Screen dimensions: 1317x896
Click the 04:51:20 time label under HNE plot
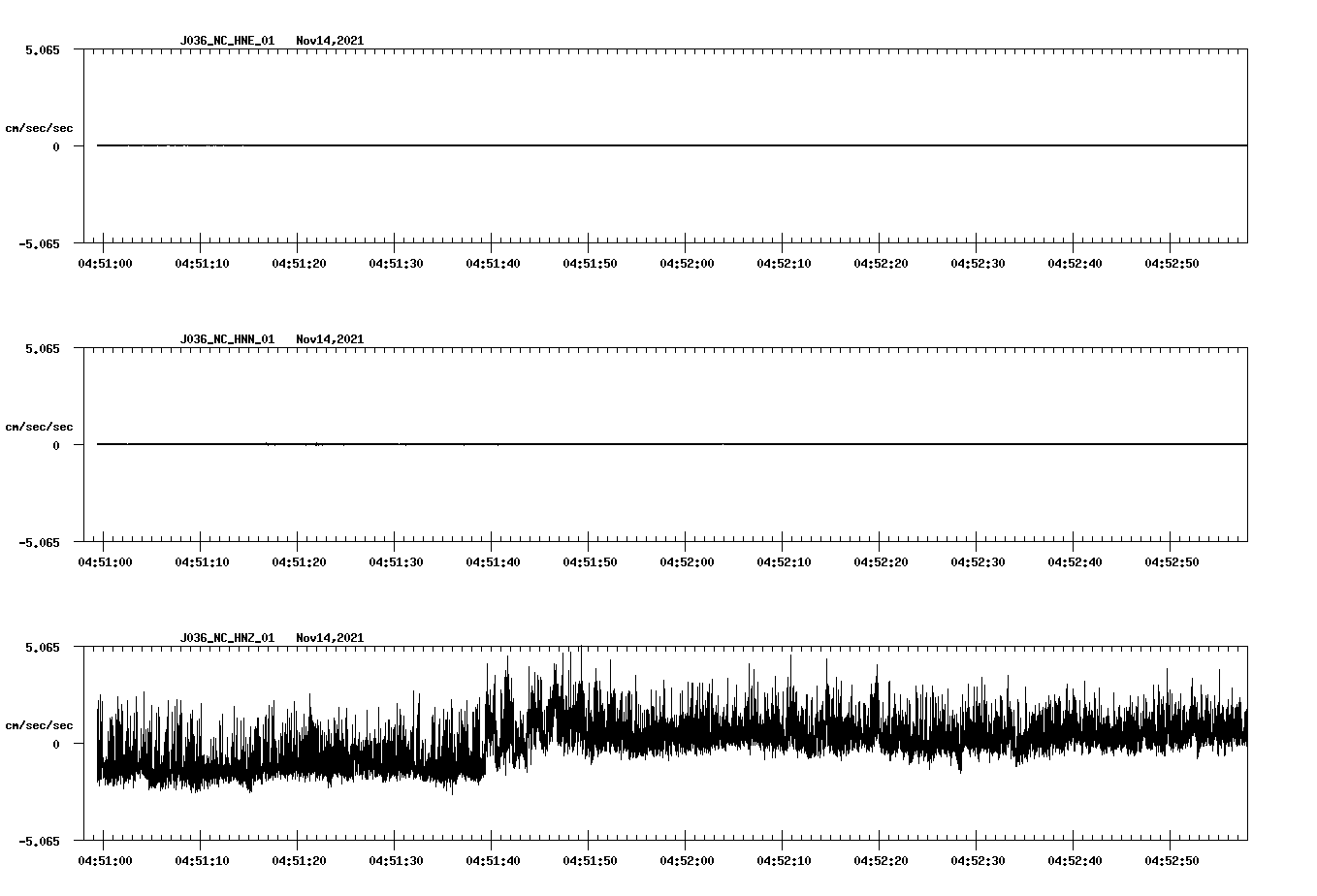pos(299,264)
